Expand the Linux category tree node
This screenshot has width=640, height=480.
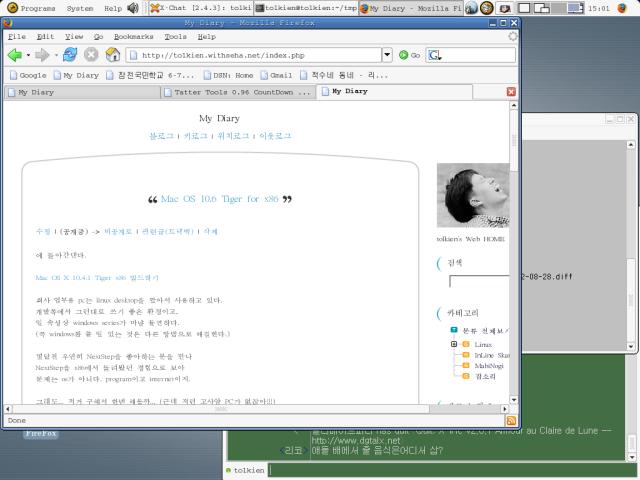click(454, 344)
